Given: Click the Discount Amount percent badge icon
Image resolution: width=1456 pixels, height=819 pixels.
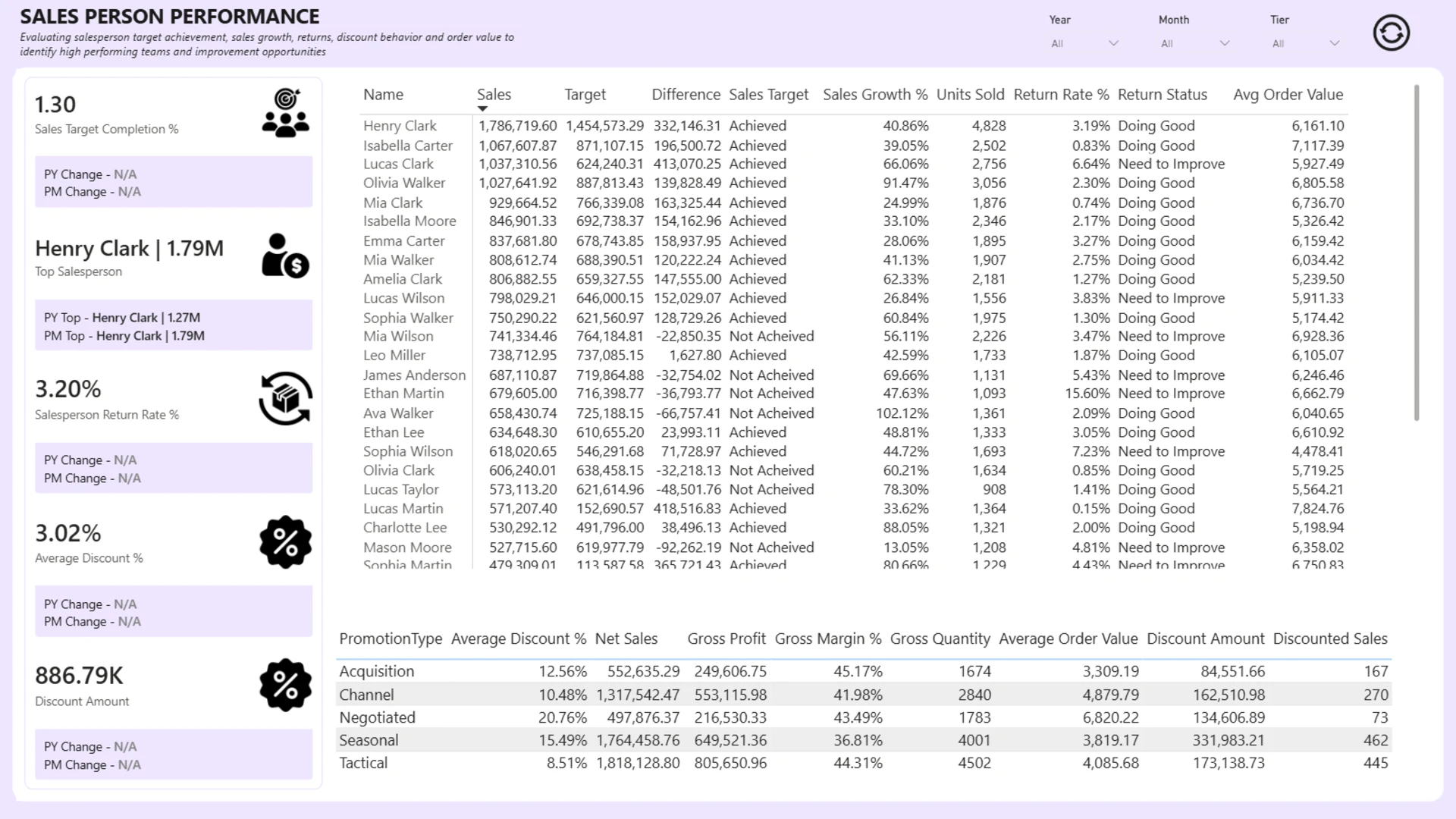Looking at the screenshot, I should (285, 685).
